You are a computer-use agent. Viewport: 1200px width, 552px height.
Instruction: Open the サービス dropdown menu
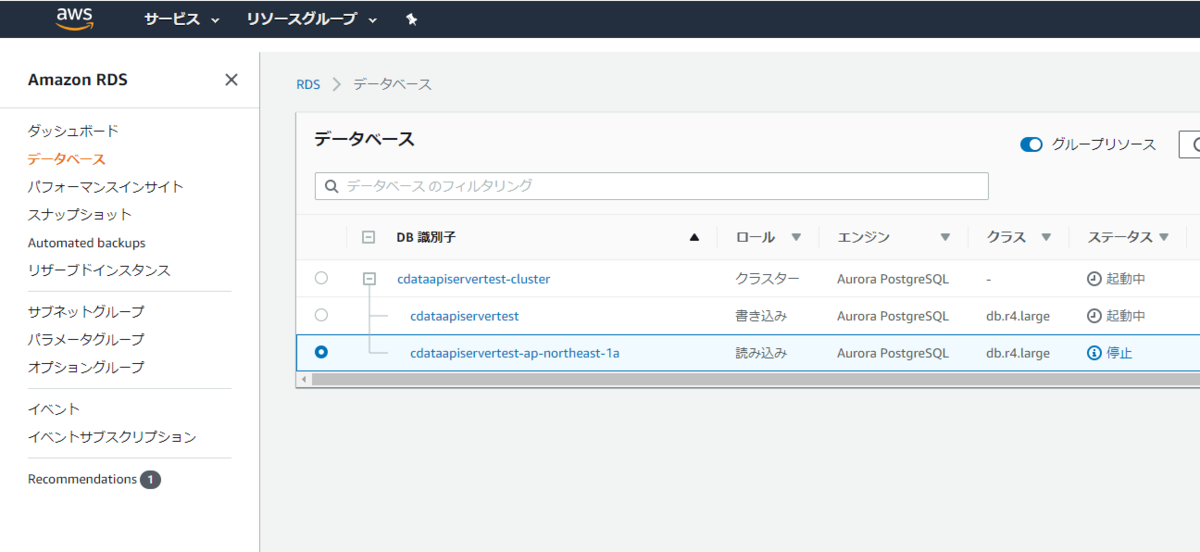[182, 19]
